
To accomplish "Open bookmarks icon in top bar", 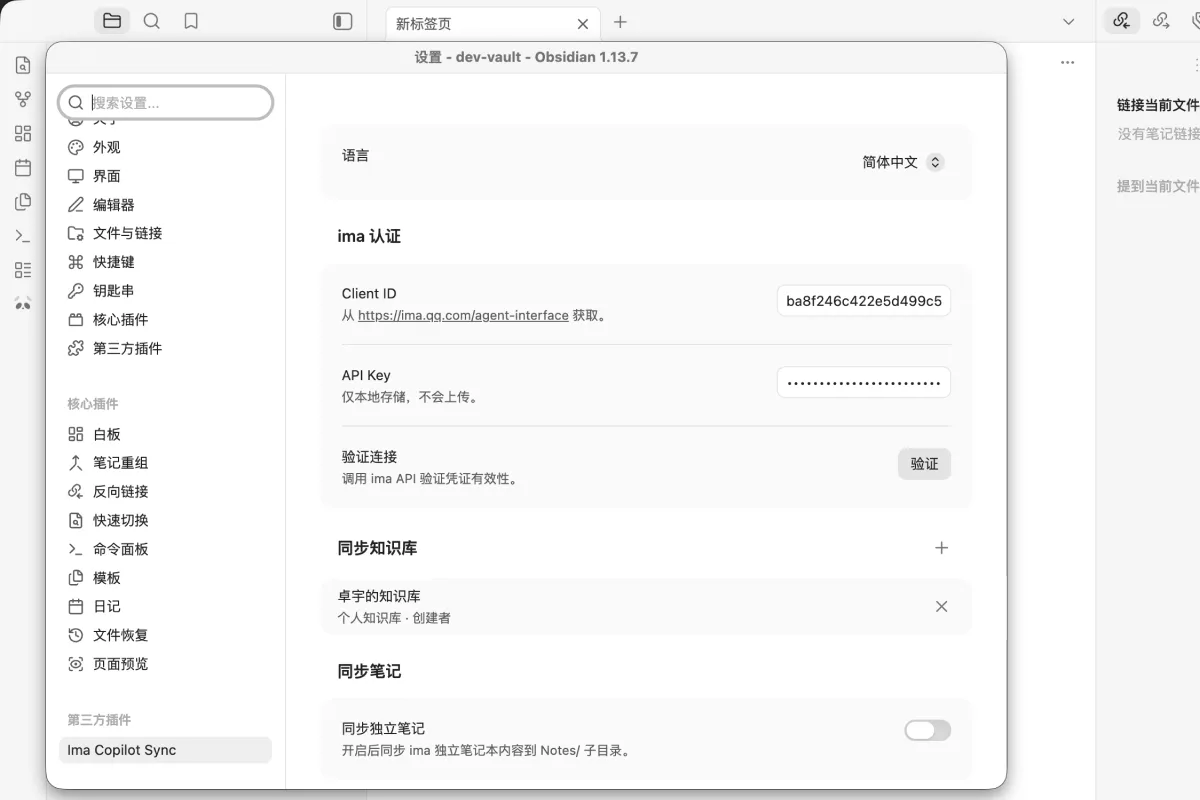I will tap(191, 21).
